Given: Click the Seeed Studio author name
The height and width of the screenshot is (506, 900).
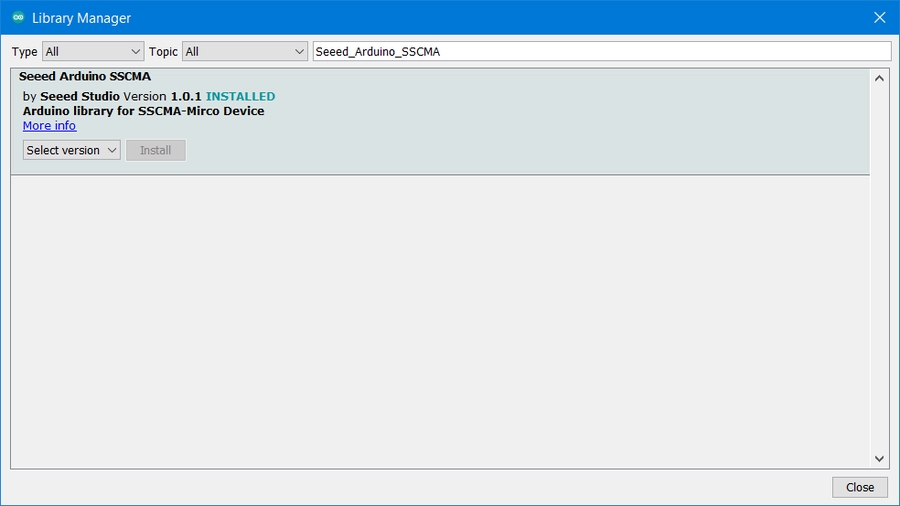Looking at the screenshot, I should click(x=79, y=96).
